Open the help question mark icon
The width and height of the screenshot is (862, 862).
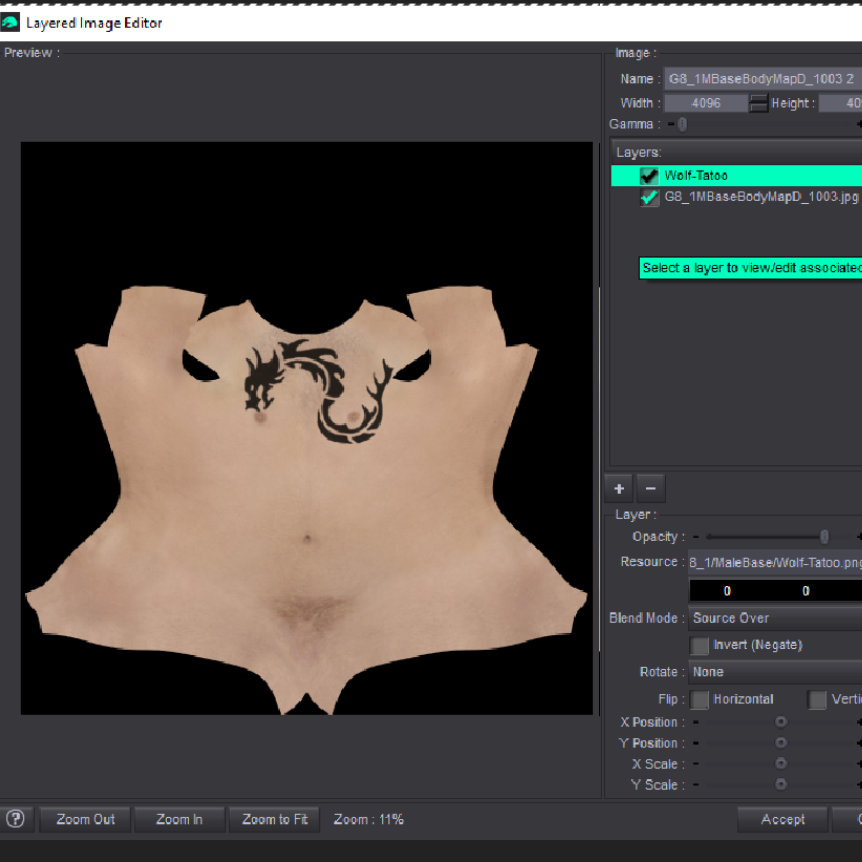coord(15,819)
